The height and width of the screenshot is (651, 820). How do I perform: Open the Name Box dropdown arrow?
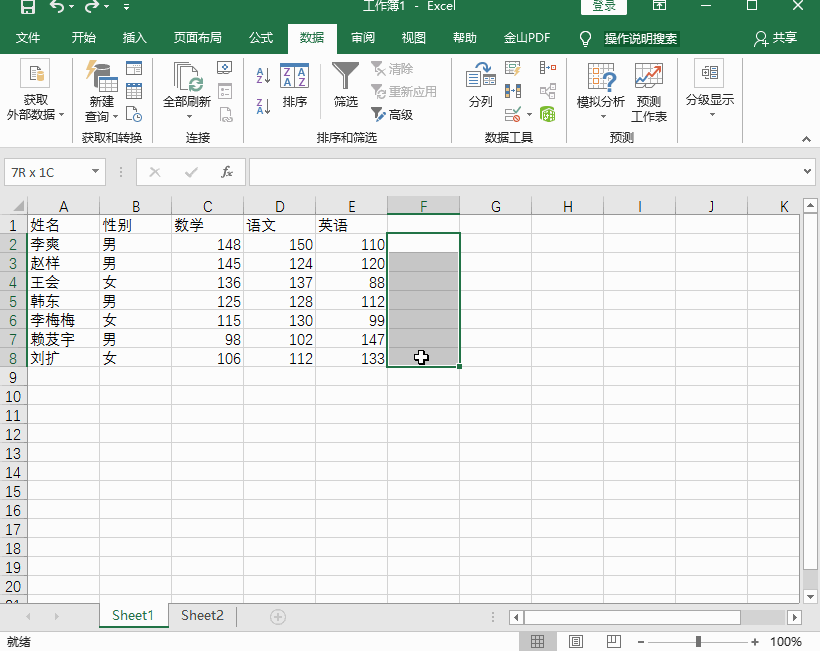[x=95, y=172]
